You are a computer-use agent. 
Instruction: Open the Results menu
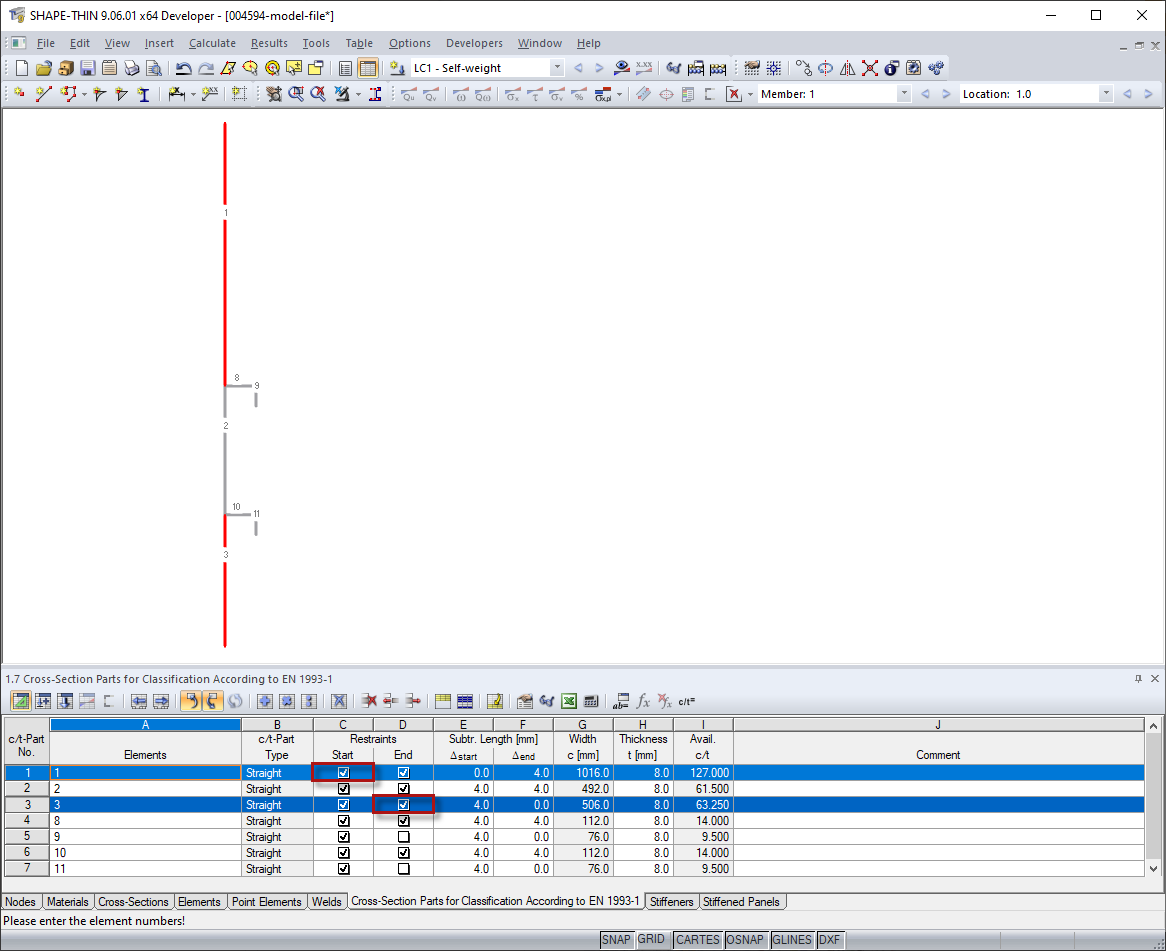point(269,43)
